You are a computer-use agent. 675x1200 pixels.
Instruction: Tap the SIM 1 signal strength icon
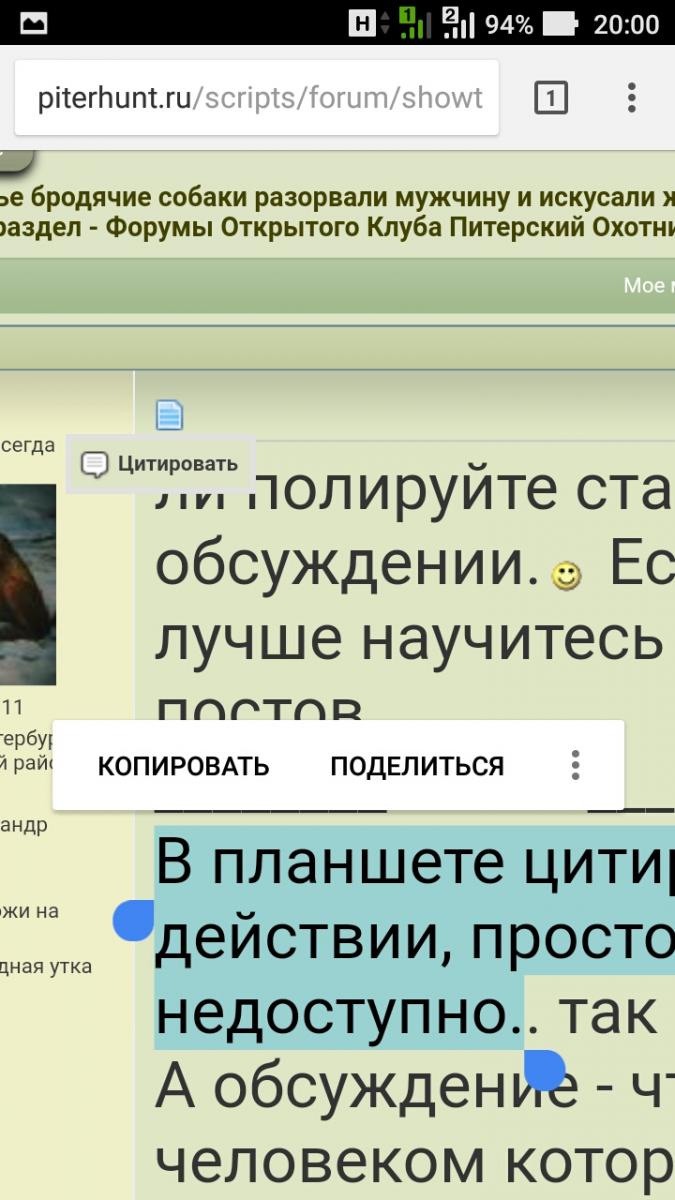coord(415,24)
